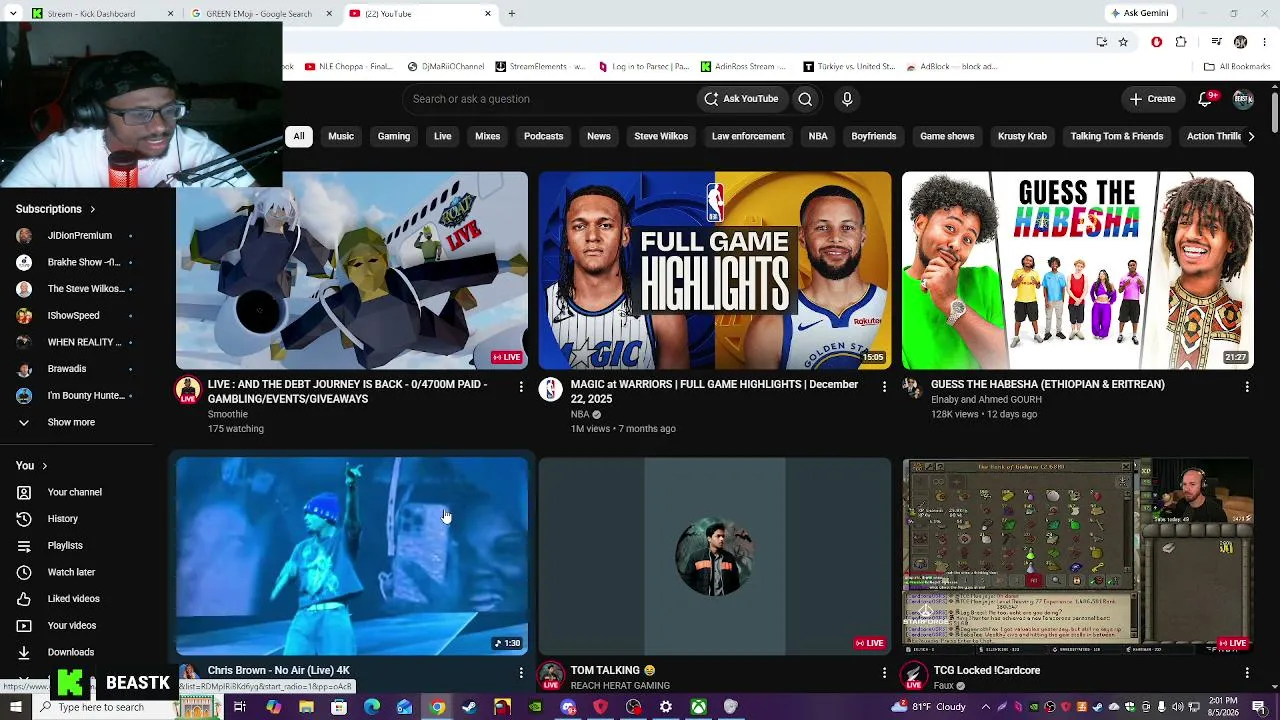Open the All Bookmarks folder

[1237, 67]
